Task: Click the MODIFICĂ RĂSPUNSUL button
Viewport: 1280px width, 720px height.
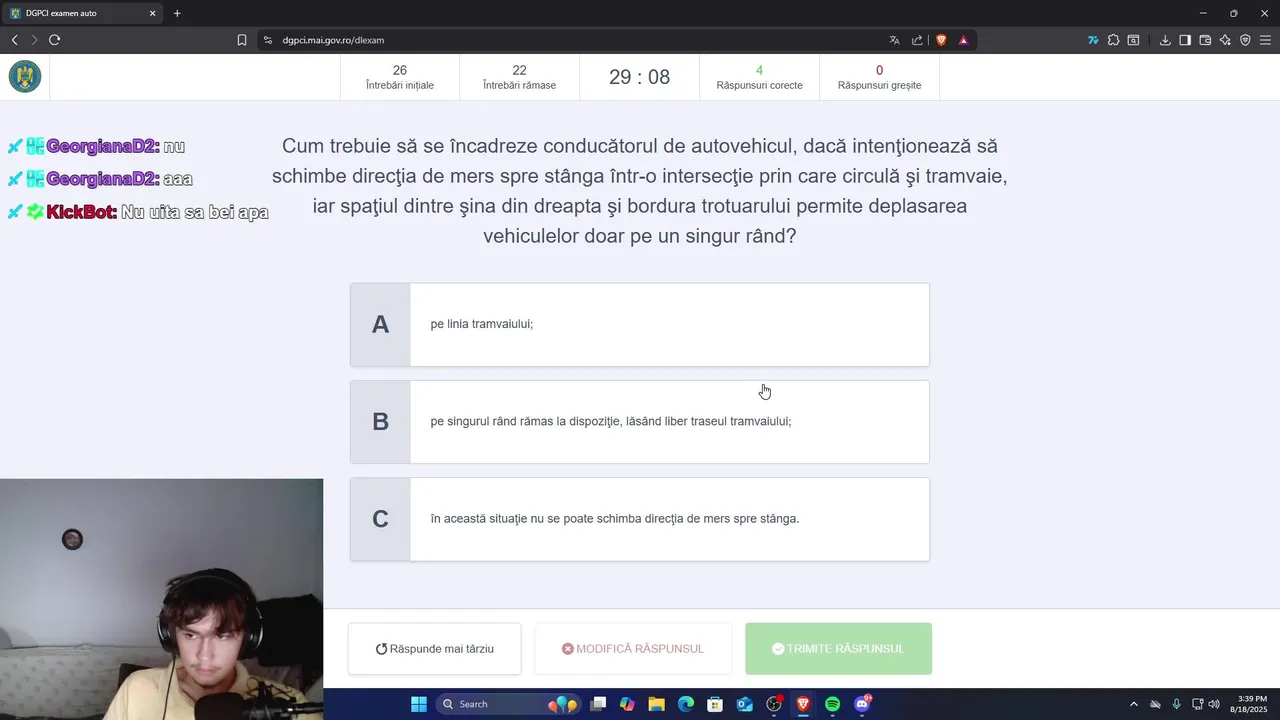Action: click(x=633, y=649)
